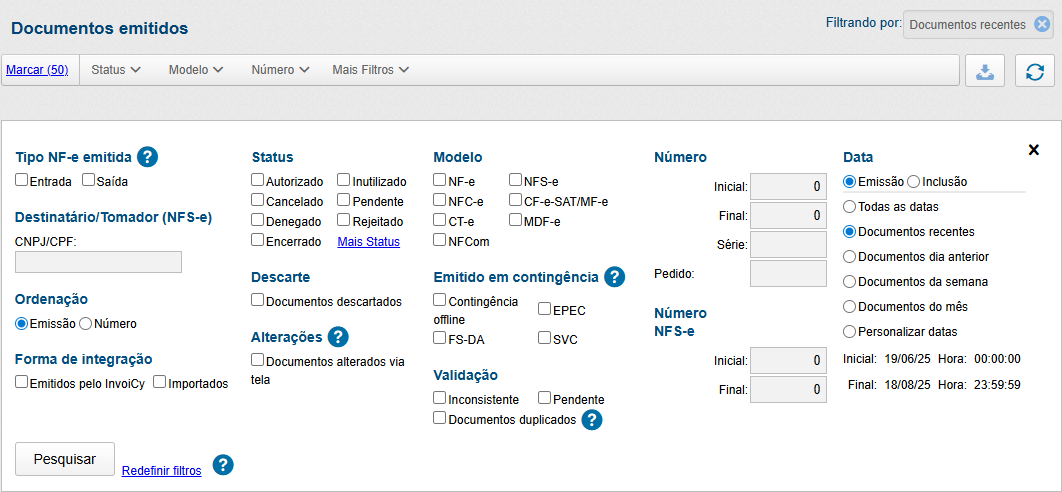
Task: Expand the Mais Filtros dropdown
Action: [370, 70]
